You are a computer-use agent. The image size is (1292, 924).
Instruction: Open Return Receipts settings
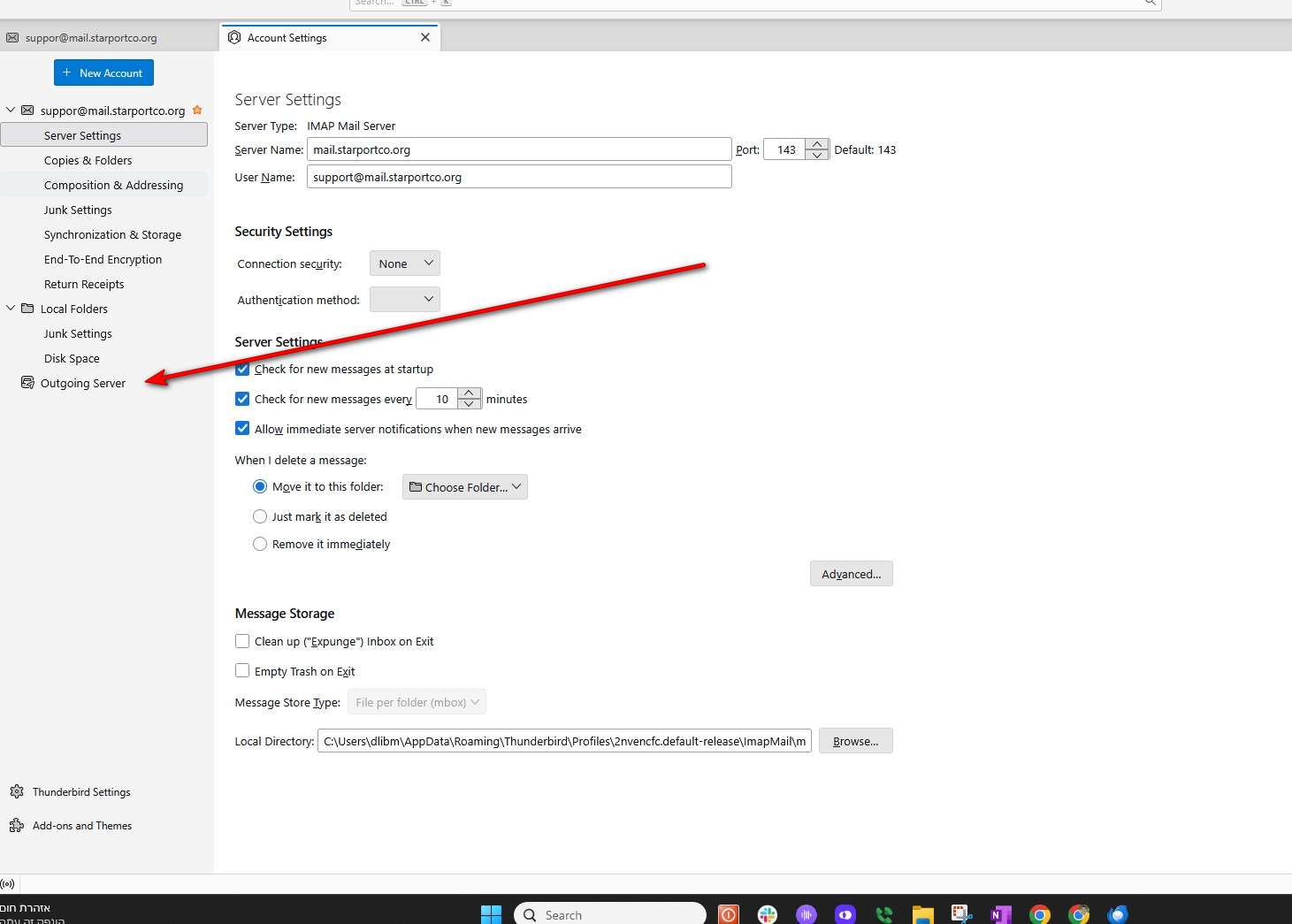point(84,284)
